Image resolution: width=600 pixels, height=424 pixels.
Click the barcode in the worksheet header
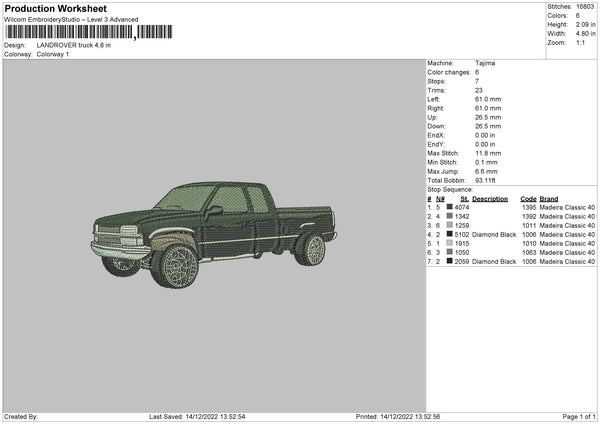88,32
